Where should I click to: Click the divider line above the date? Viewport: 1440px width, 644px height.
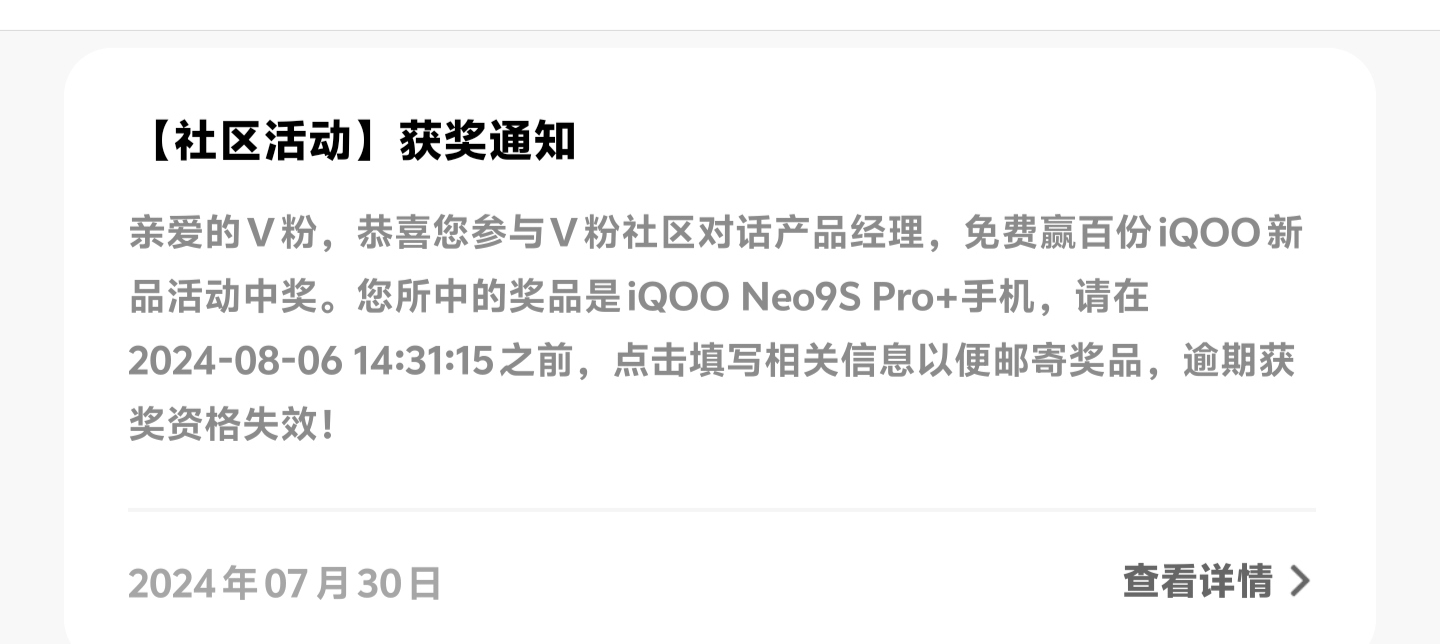pos(722,510)
